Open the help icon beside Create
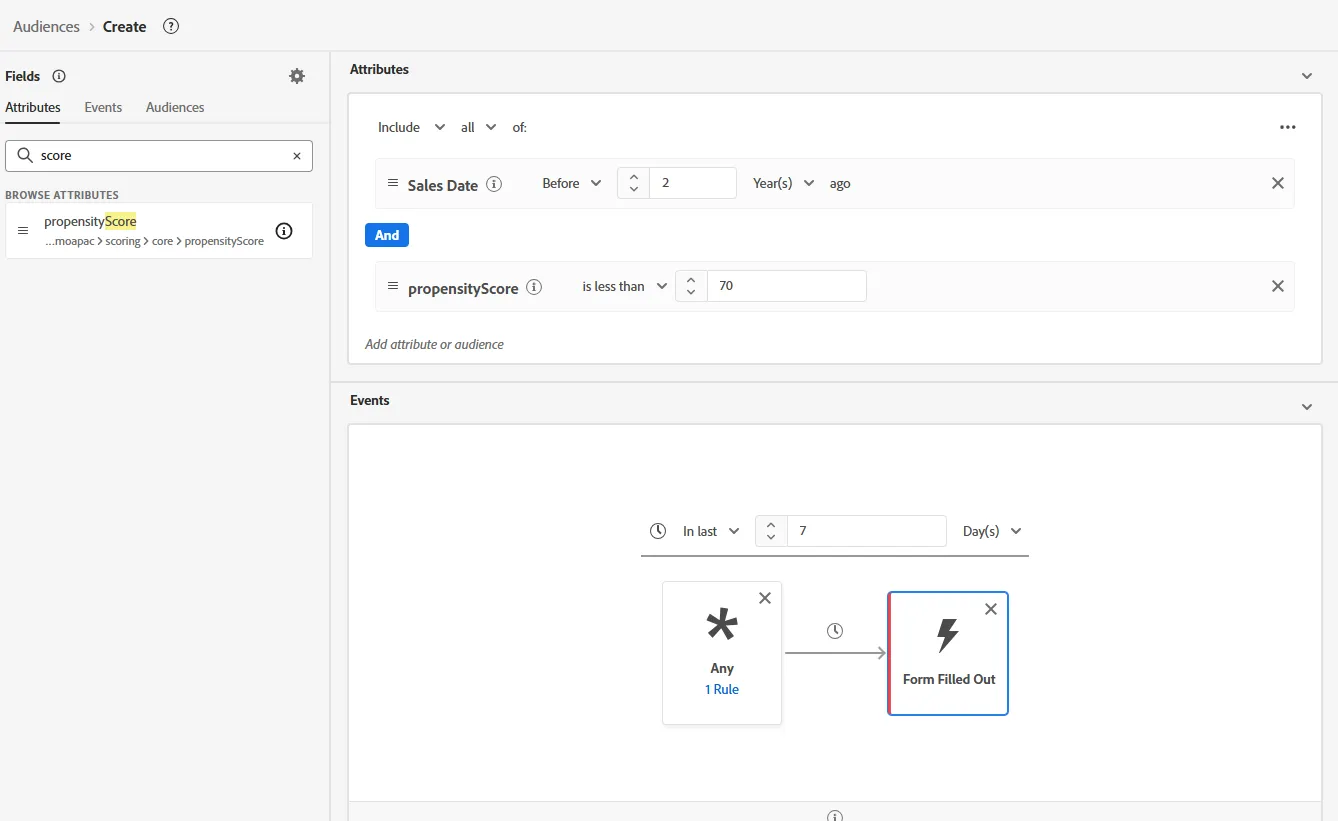Viewport: 1338px width, 821px height. (171, 27)
